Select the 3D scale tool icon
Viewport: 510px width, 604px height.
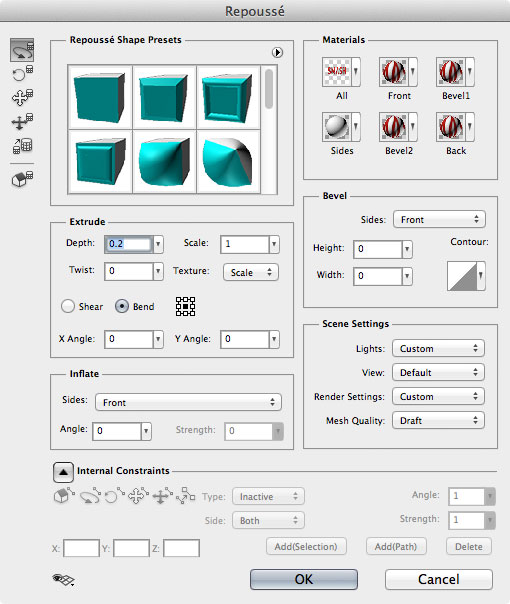[22, 146]
